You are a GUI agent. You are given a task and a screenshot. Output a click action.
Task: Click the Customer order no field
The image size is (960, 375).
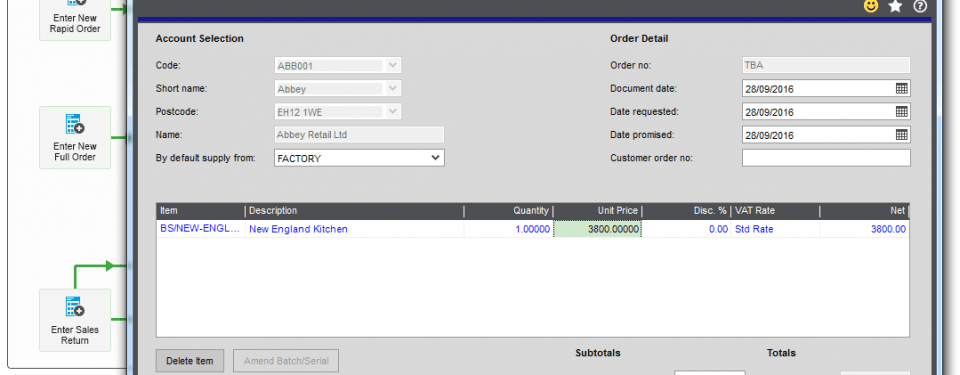point(826,158)
